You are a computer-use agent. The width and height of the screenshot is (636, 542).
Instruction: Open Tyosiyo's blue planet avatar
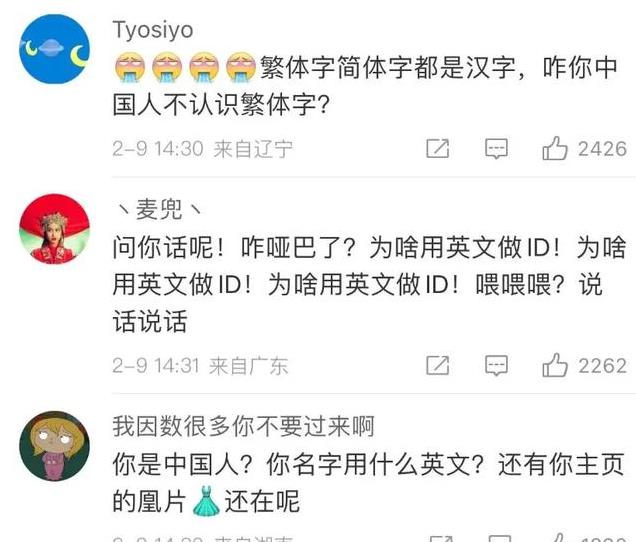coord(55,49)
